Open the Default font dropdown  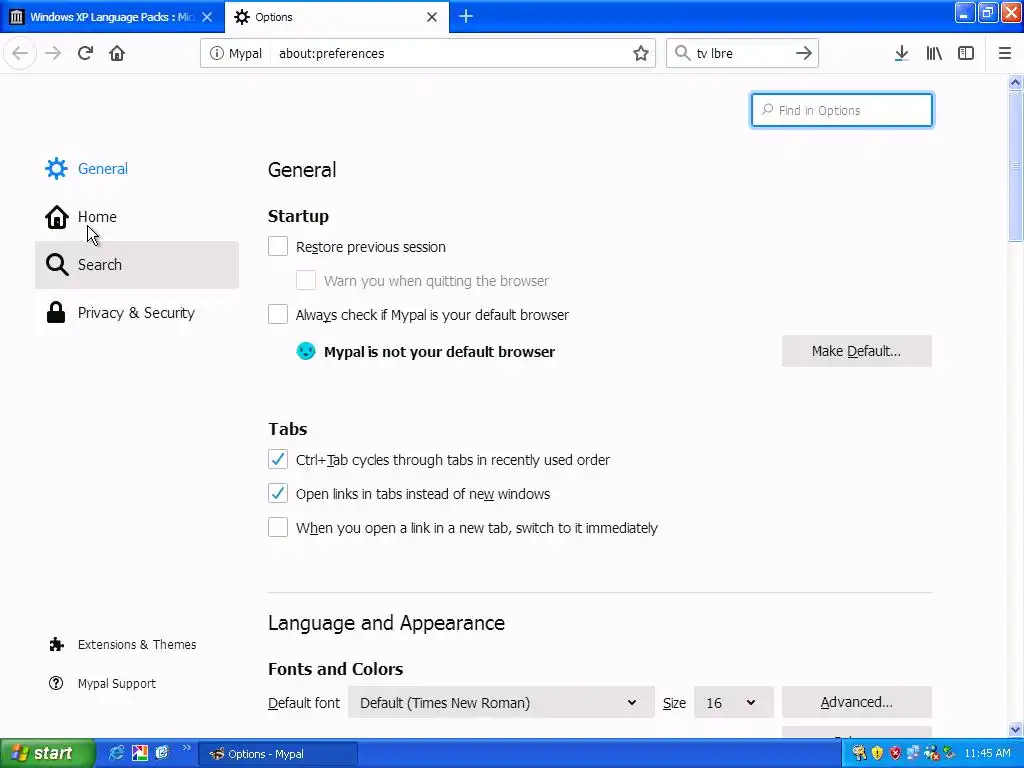[x=501, y=703]
